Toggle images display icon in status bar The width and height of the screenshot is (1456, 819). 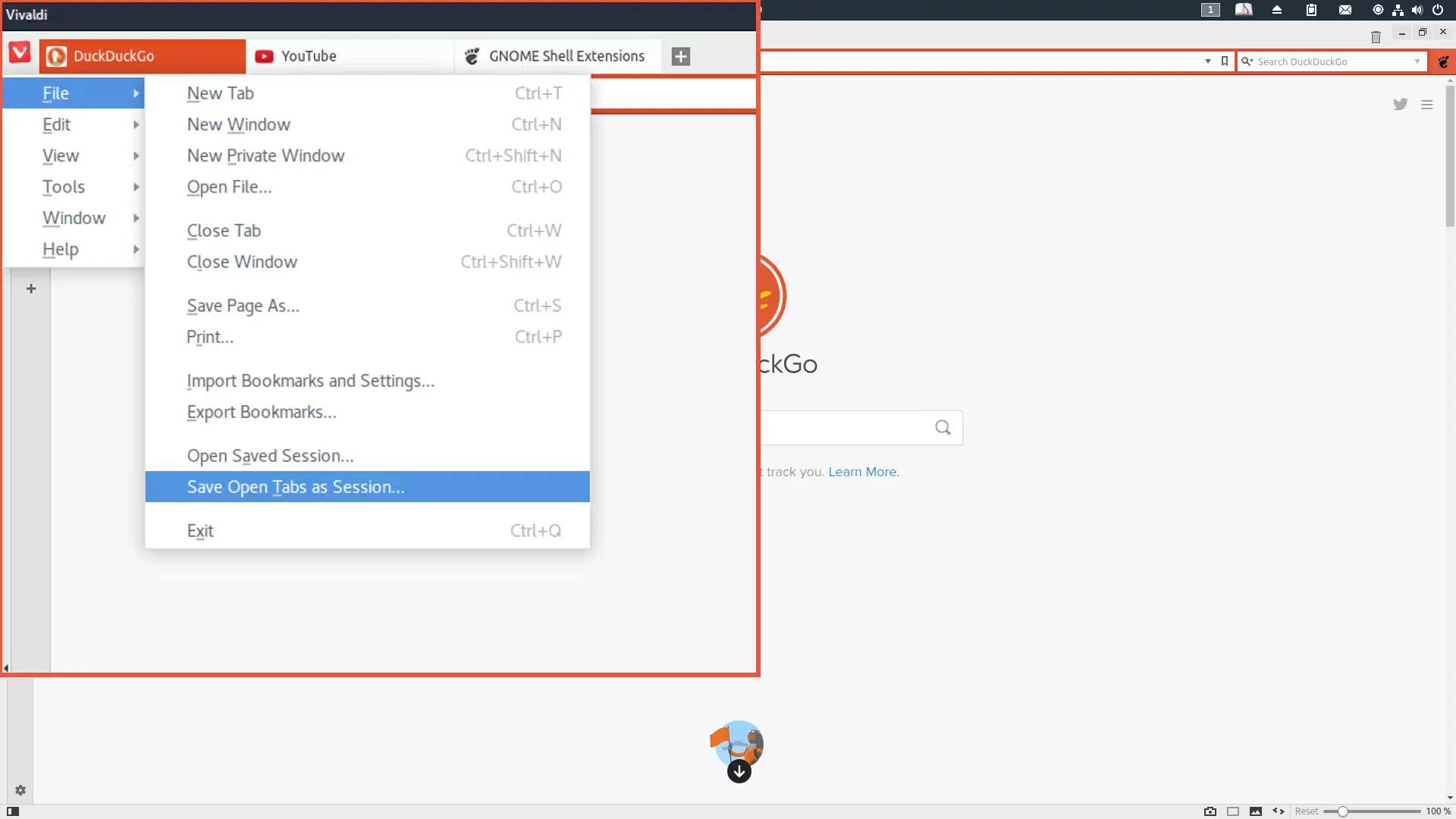point(1256,811)
